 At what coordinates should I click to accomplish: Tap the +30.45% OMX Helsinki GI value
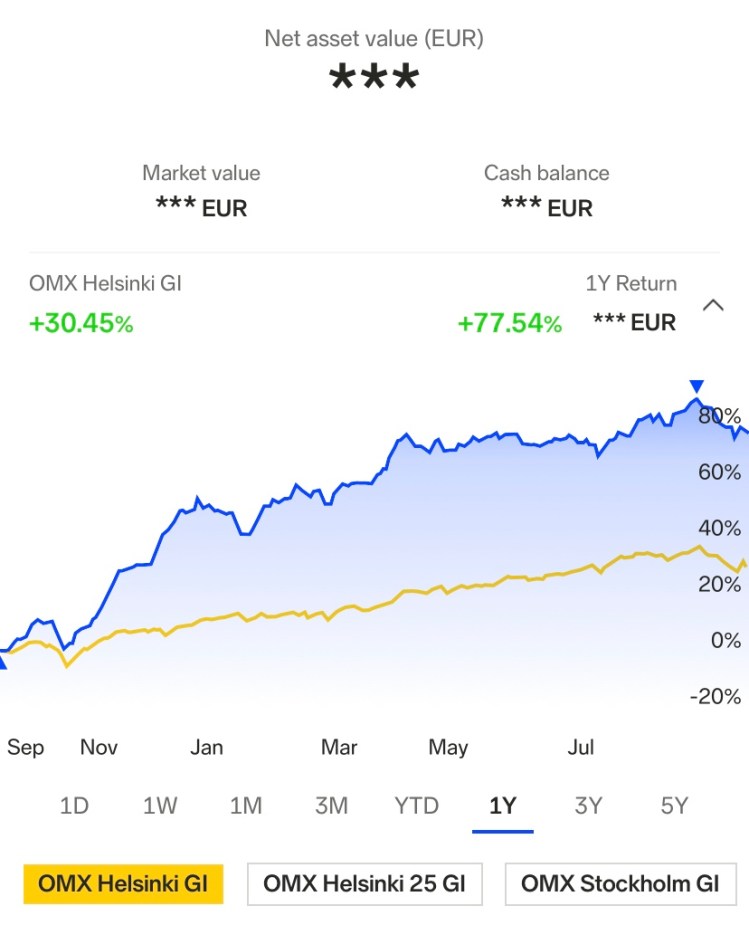click(81, 323)
